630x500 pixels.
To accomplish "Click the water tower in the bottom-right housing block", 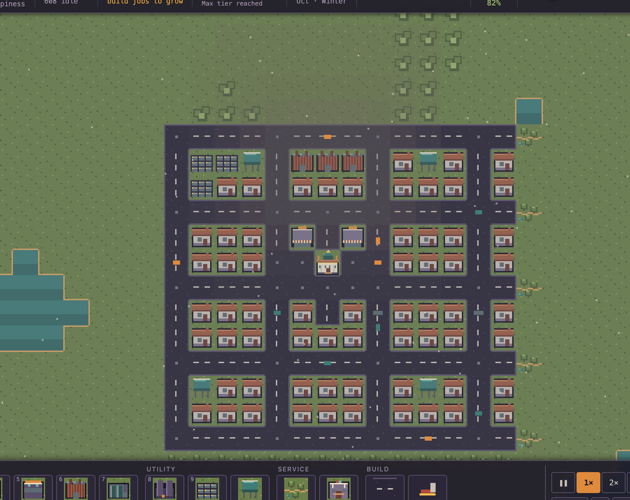I will click(x=428, y=388).
